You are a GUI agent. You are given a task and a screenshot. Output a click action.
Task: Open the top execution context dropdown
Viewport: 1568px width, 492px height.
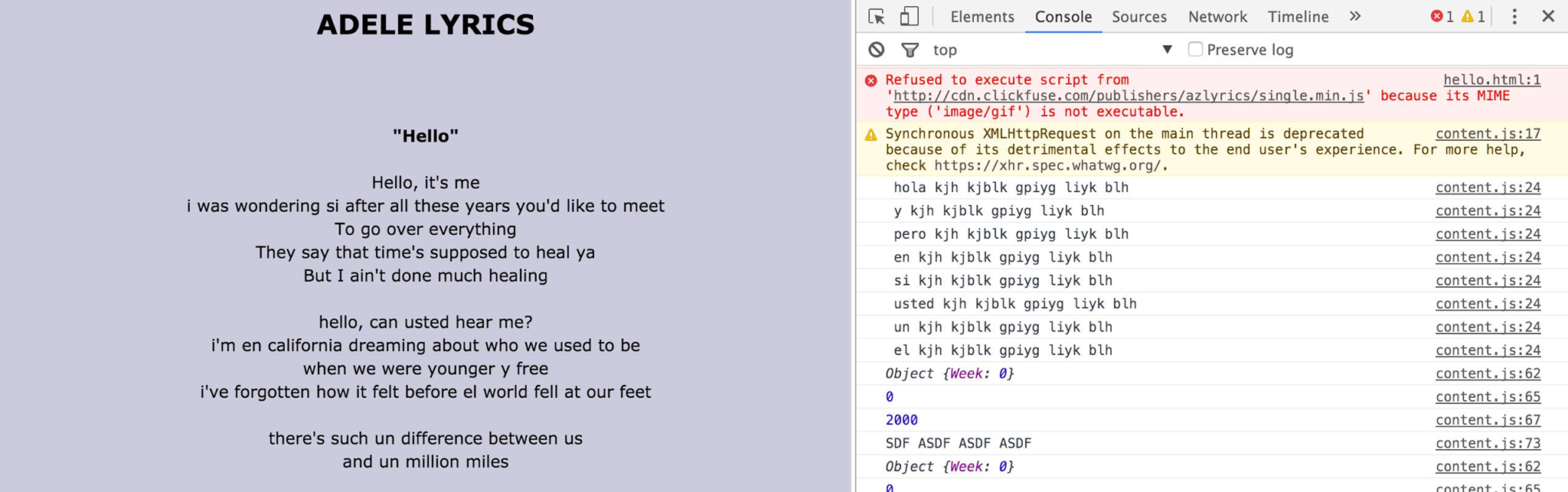click(1053, 50)
